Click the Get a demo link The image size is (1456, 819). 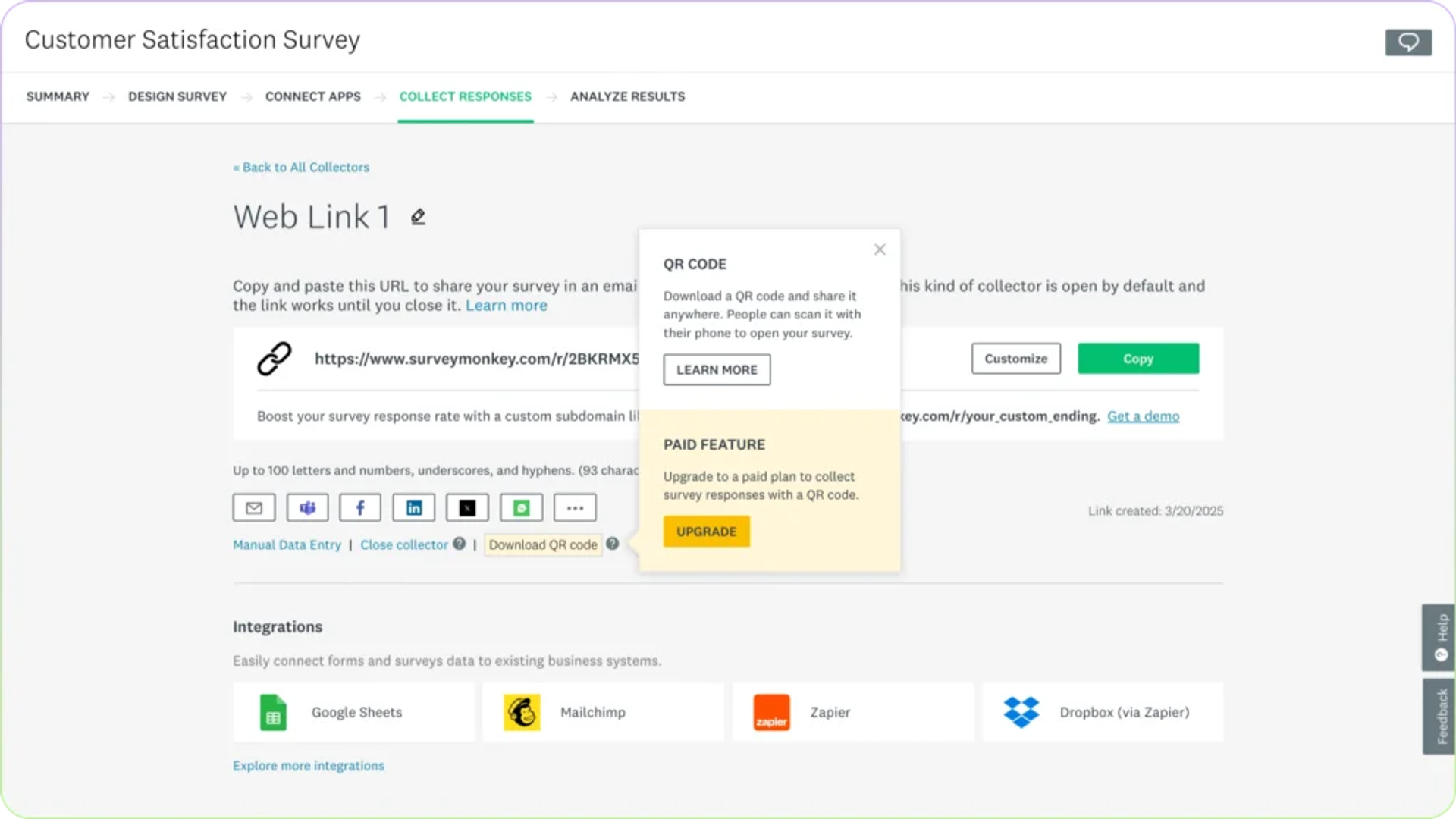[x=1144, y=416]
